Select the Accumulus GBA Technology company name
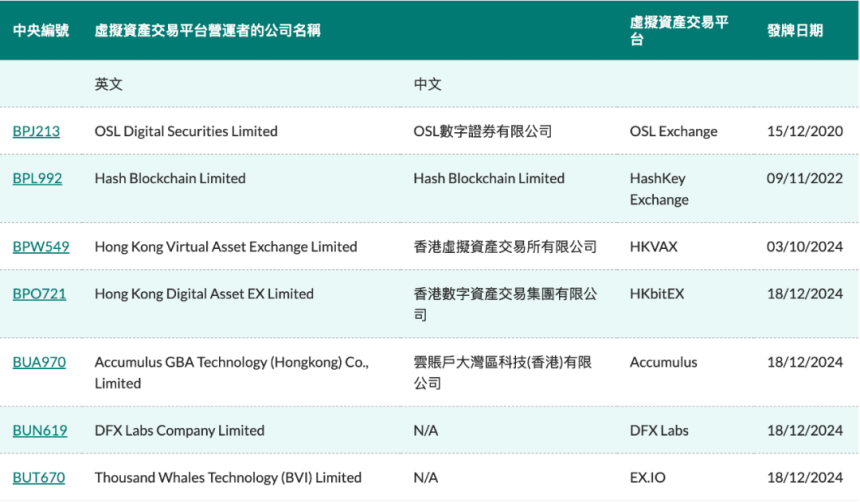860x502 pixels. 231,372
